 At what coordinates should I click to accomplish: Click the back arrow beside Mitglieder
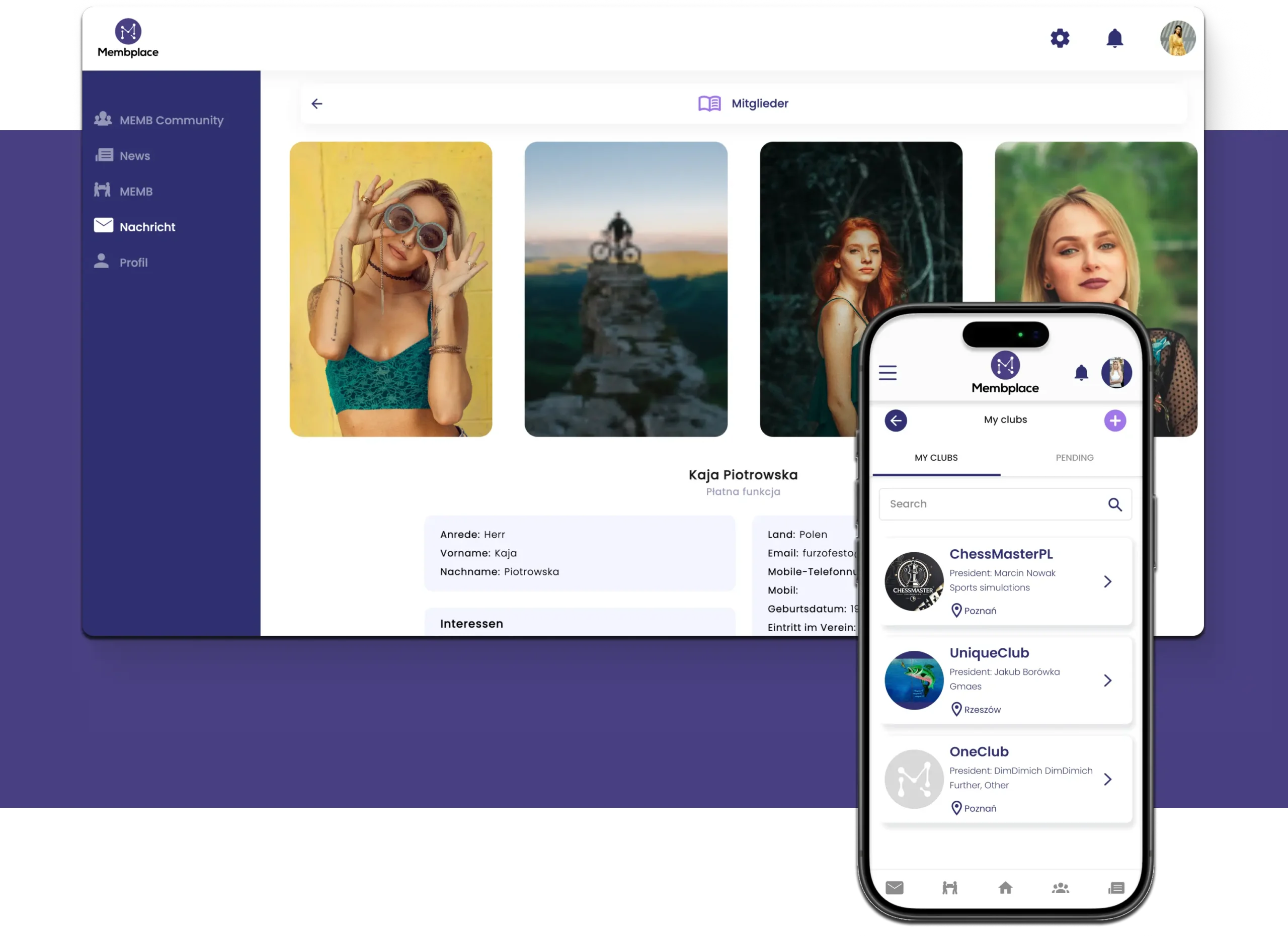[x=317, y=103]
